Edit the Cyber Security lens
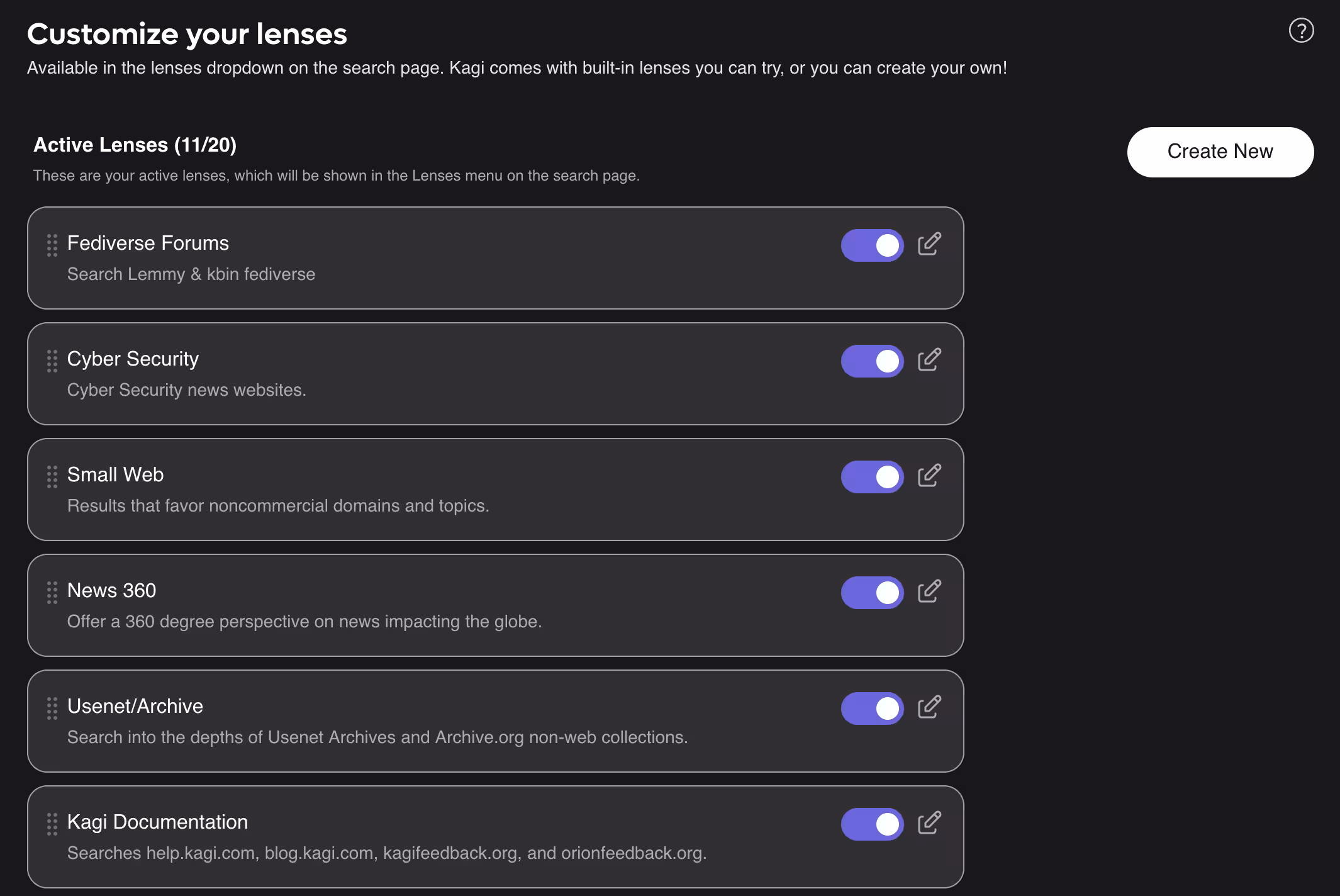Viewport: 1340px width, 896px height. (929, 360)
